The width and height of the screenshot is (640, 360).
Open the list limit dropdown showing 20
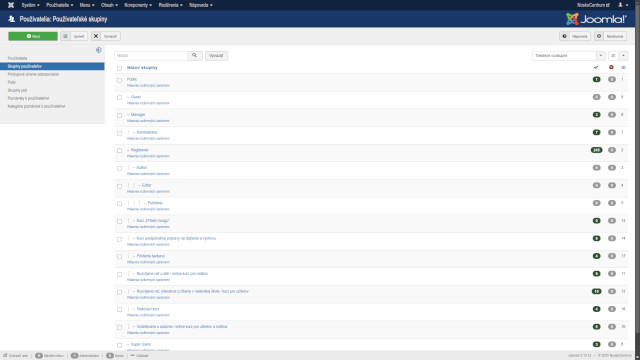point(618,56)
